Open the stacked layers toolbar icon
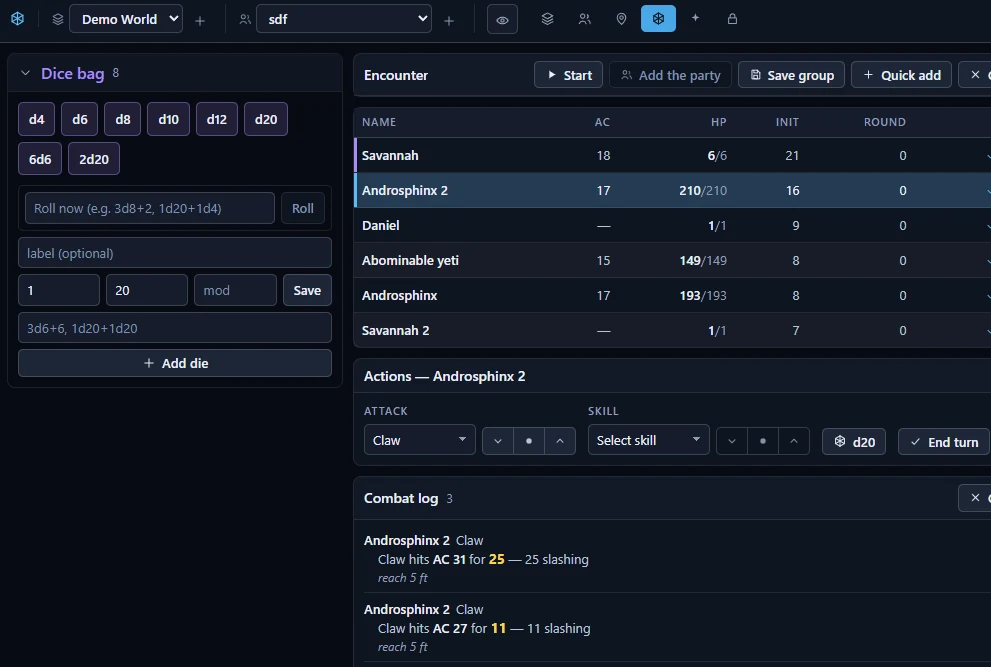Viewport: 991px width, 667px height. click(x=547, y=19)
